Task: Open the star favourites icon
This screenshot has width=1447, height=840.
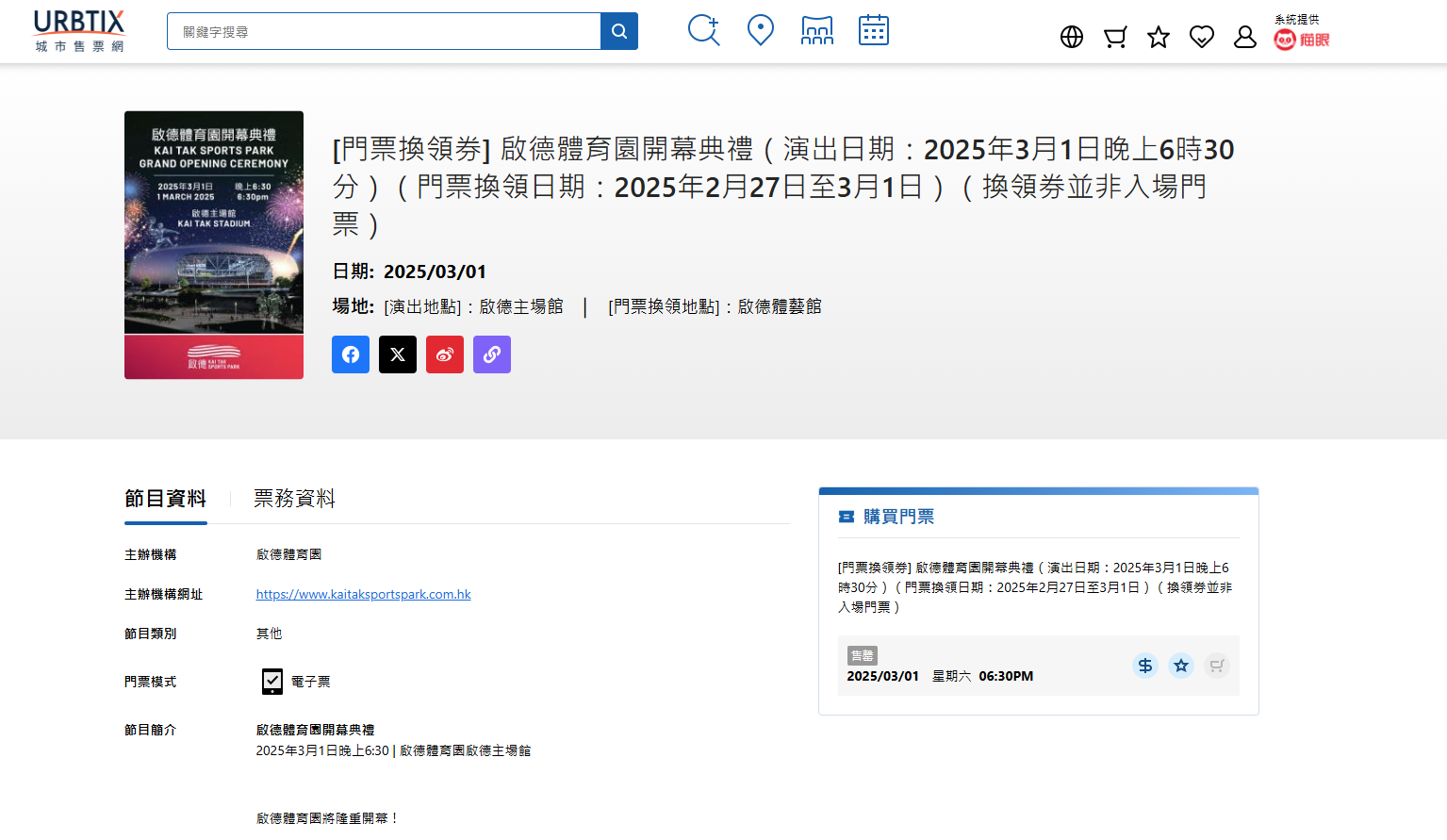Action: click(x=1158, y=37)
